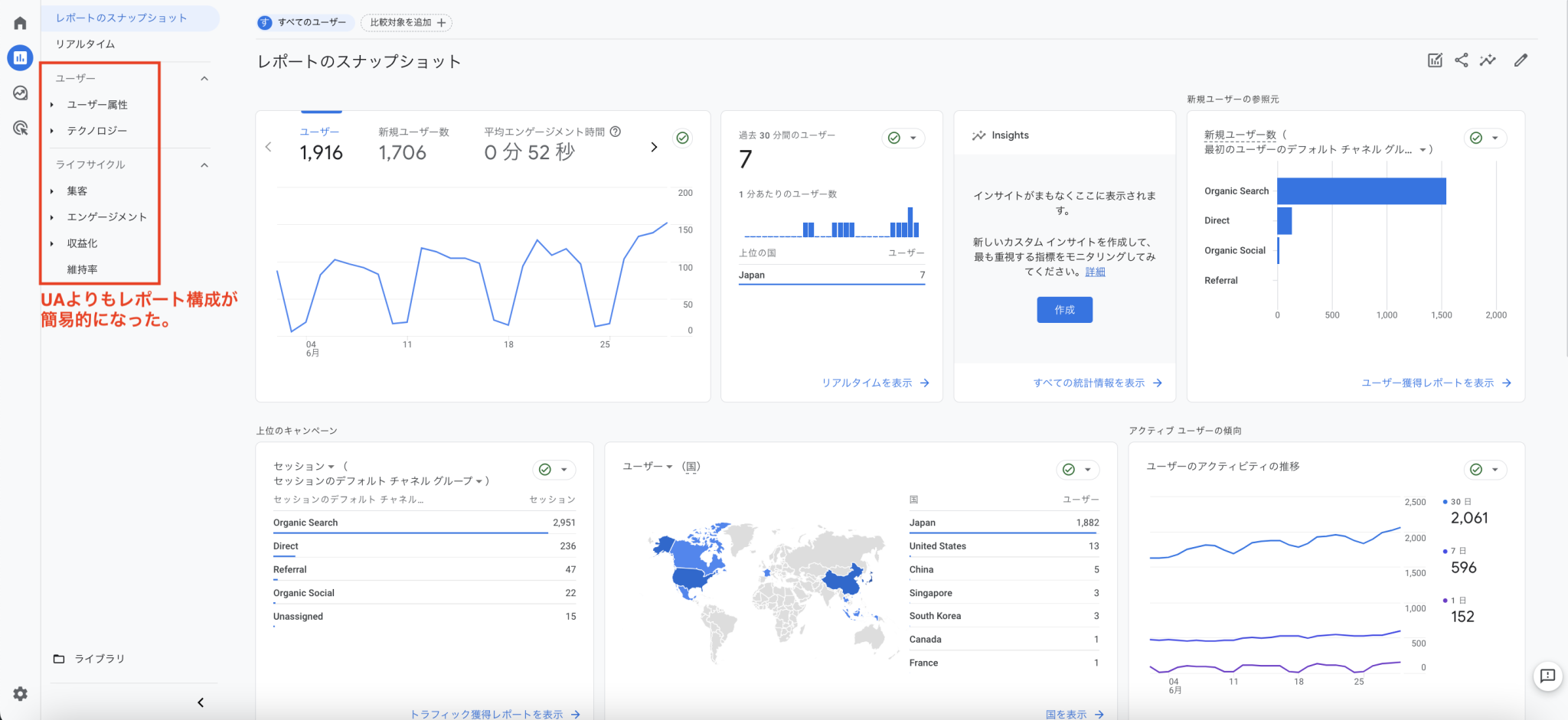Open the Reports icon in left rail
Screen dimensions: 1568x720
(x=20, y=57)
